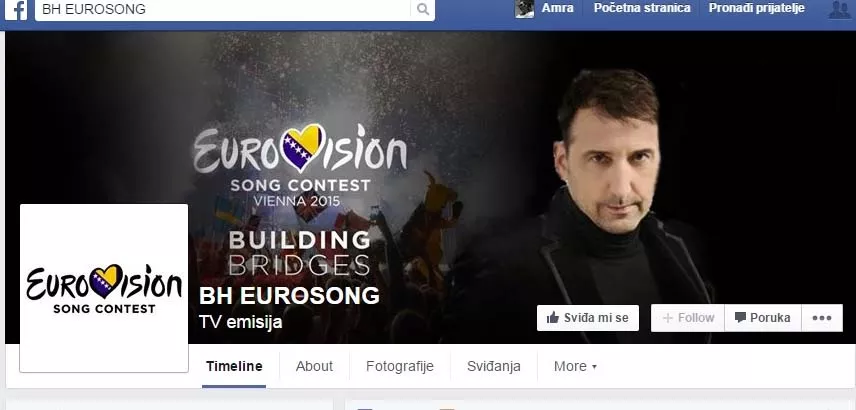Click the plus Follow button
The height and width of the screenshot is (410, 856).
(688, 318)
